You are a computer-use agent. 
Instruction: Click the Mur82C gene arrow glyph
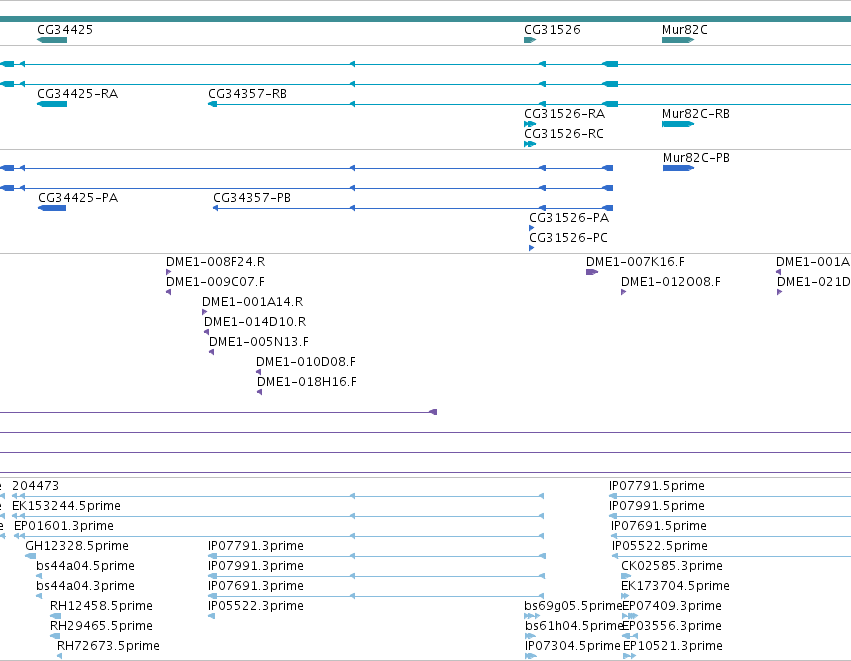pos(678,40)
